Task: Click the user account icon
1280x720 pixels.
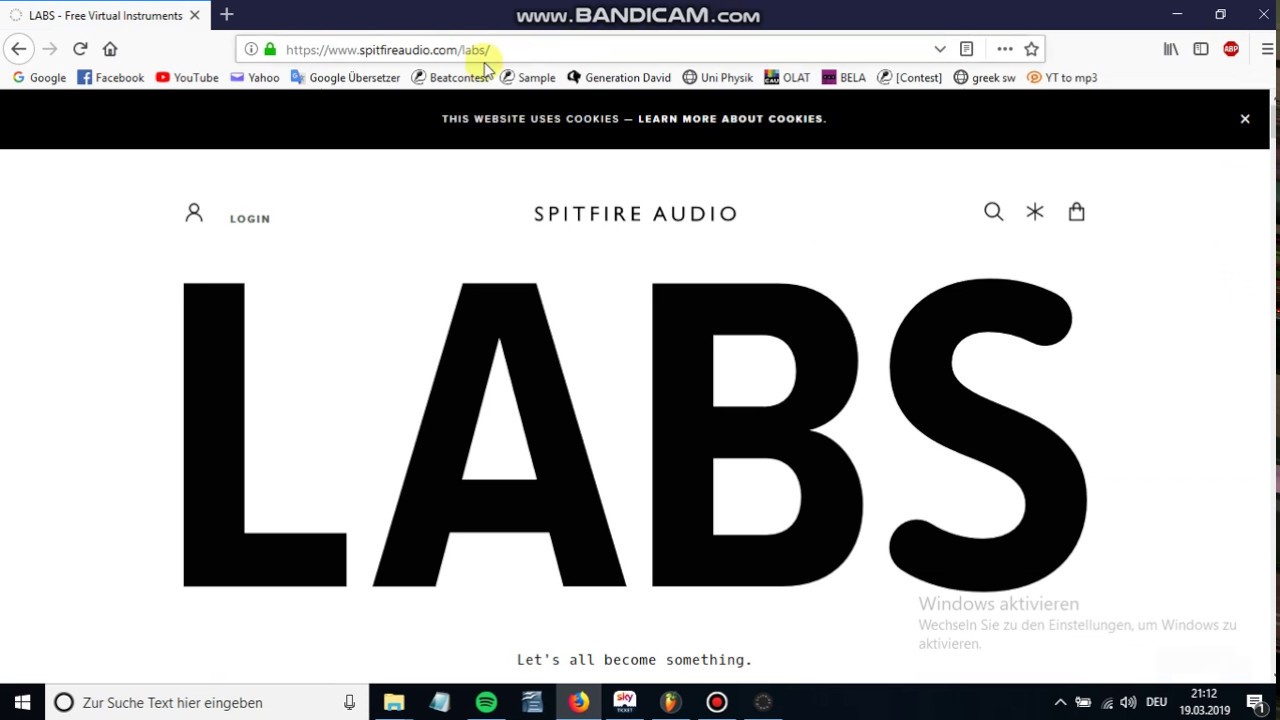Action: click(194, 212)
